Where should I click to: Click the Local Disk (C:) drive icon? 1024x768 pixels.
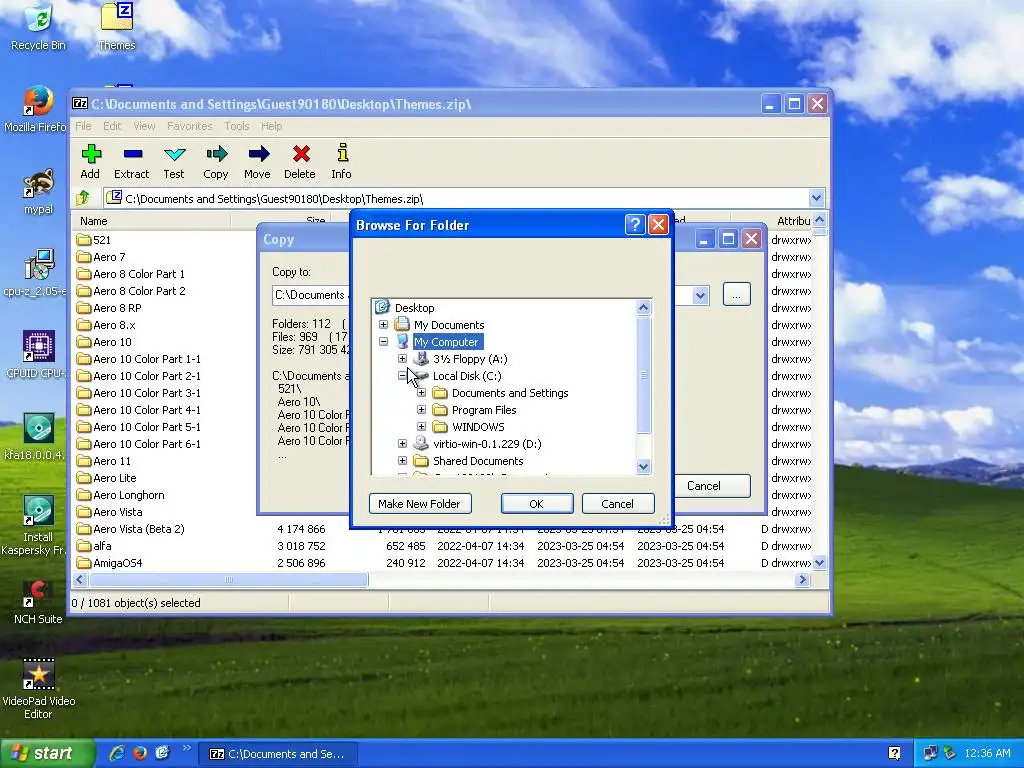click(421, 376)
